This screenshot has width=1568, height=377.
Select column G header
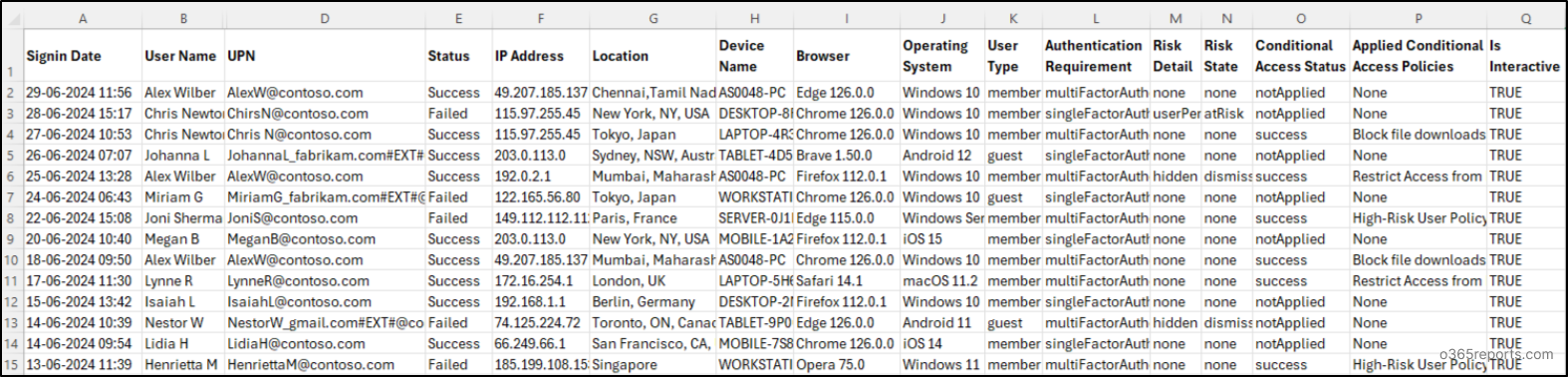653,18
